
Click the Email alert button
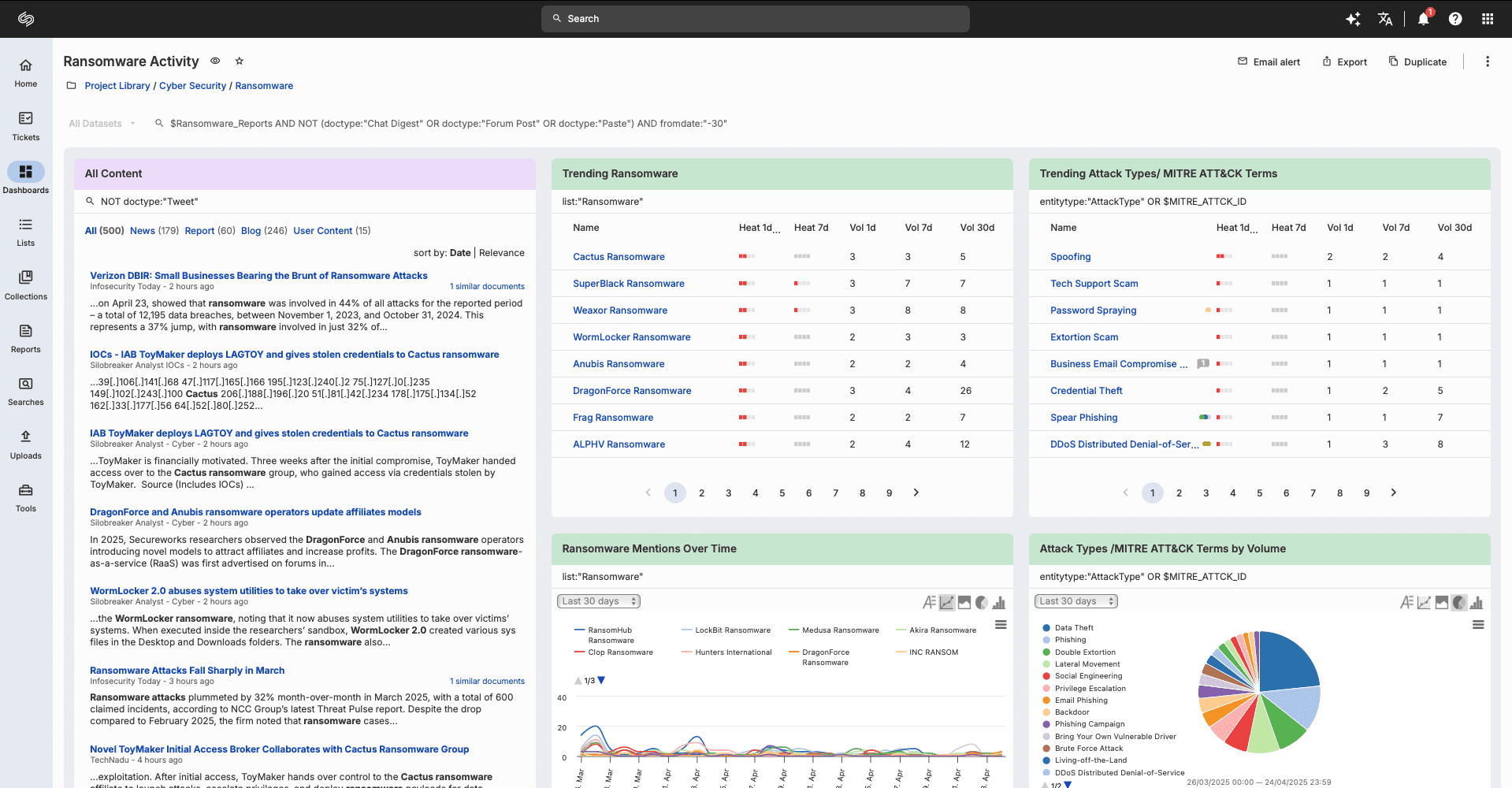[1269, 61]
